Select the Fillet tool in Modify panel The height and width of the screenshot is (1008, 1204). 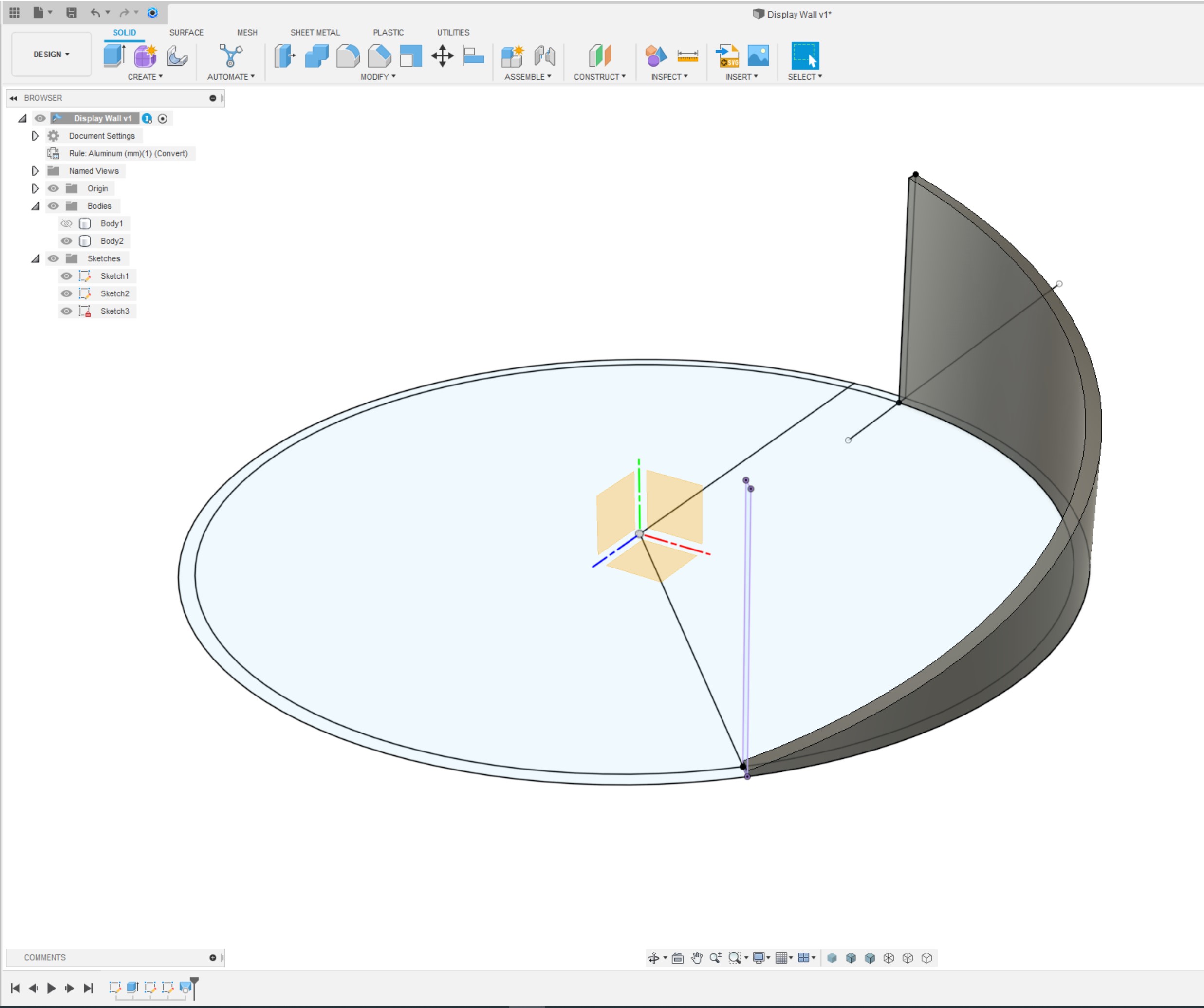point(349,55)
